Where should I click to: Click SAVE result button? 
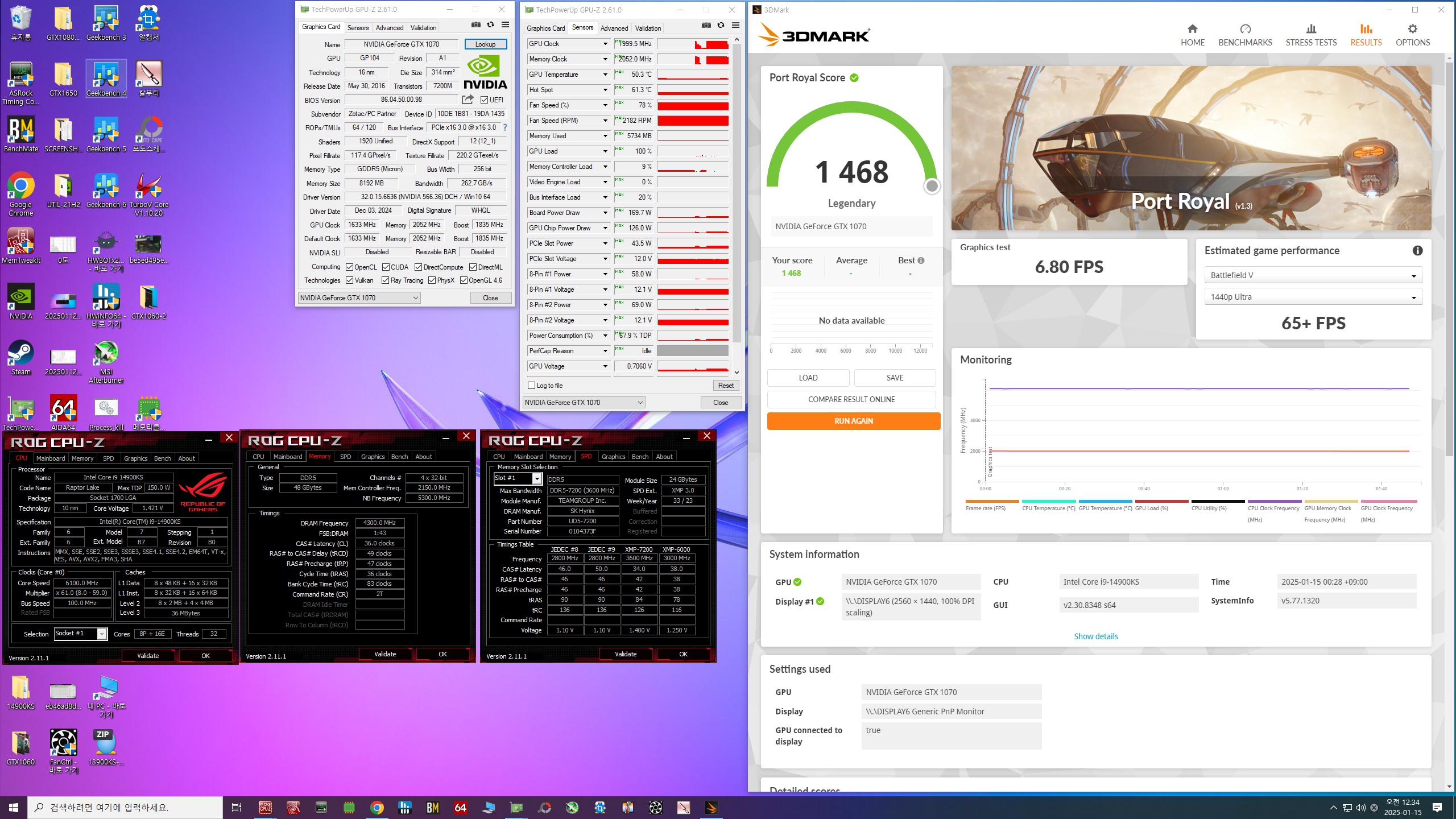[x=895, y=378]
